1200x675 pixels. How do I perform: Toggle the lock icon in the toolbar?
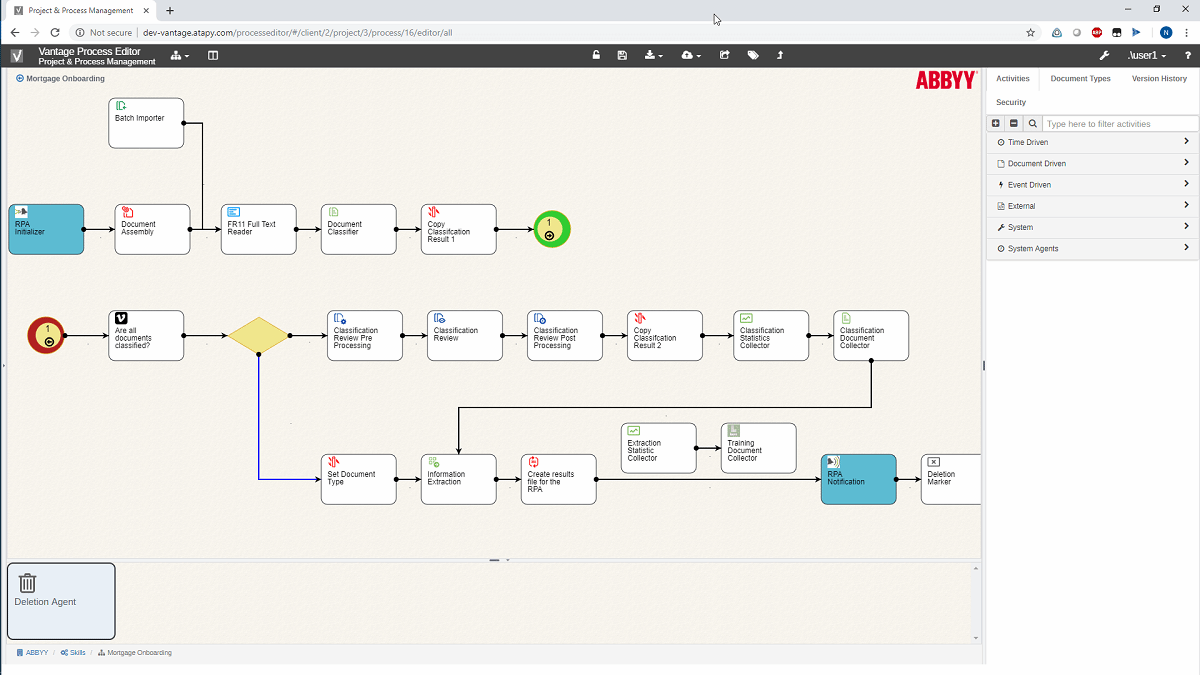tap(596, 55)
